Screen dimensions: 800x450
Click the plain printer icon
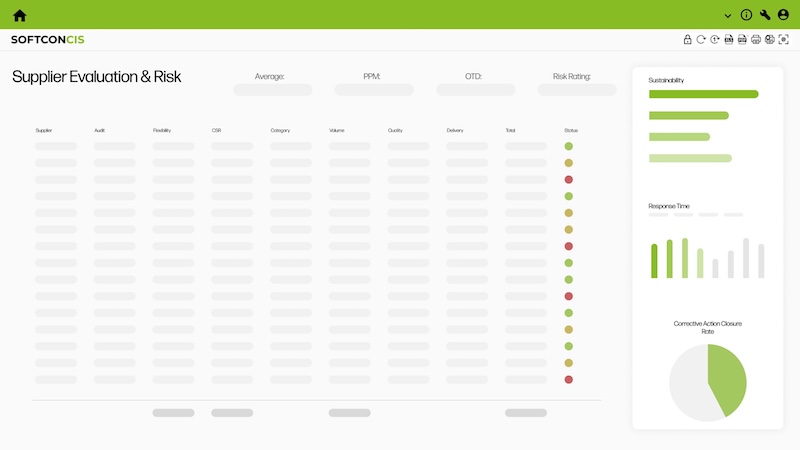756,39
